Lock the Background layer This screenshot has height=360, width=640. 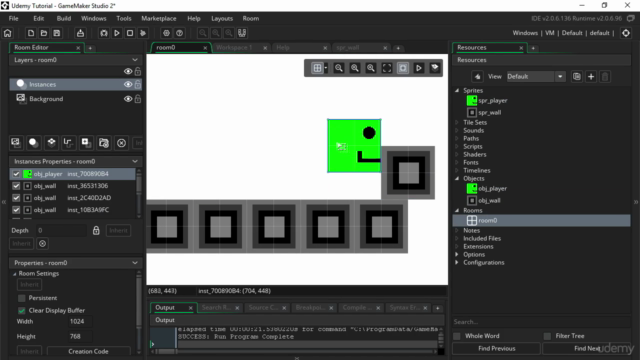tap(138, 99)
